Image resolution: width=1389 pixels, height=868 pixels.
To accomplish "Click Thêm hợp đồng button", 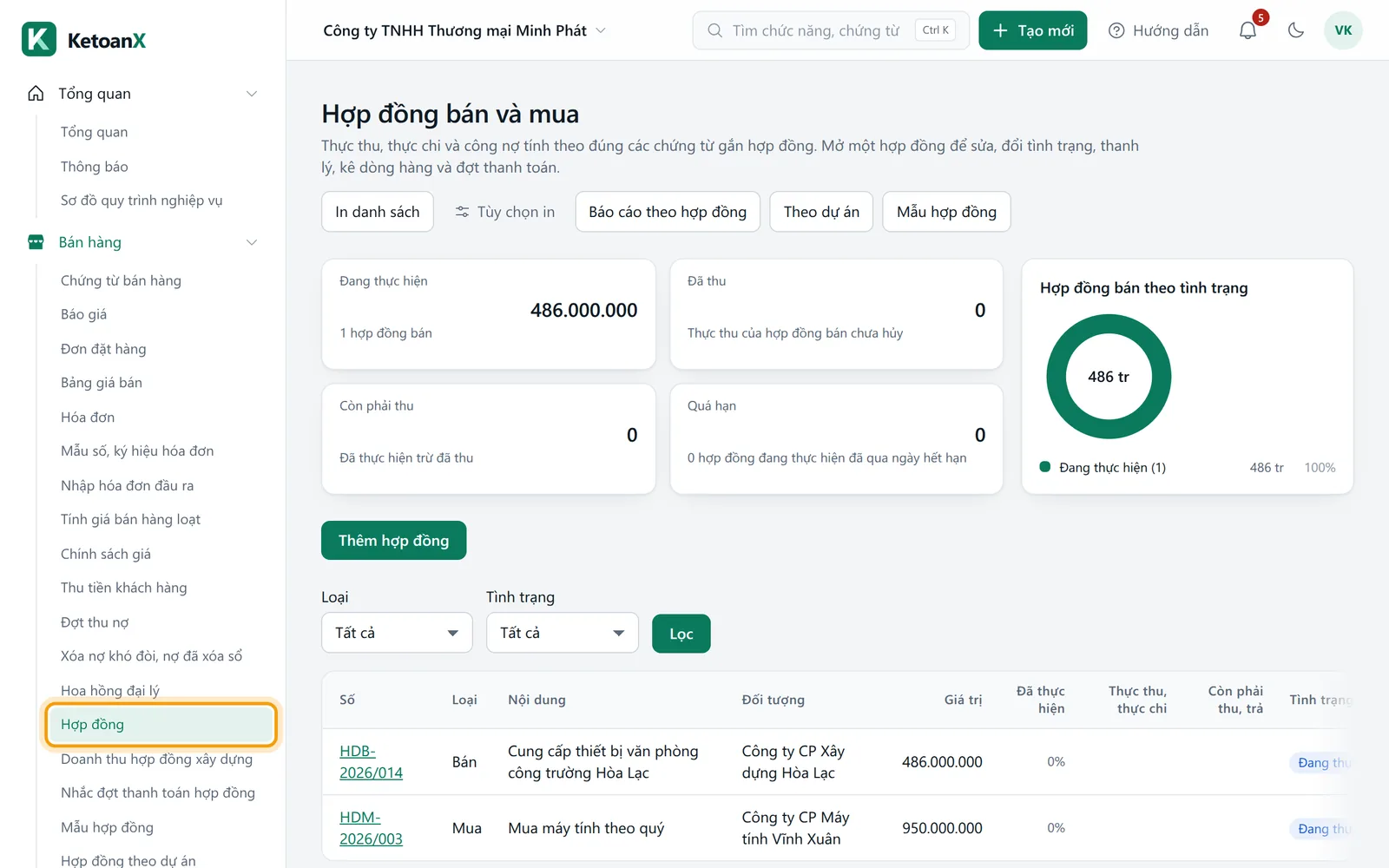I will (393, 541).
